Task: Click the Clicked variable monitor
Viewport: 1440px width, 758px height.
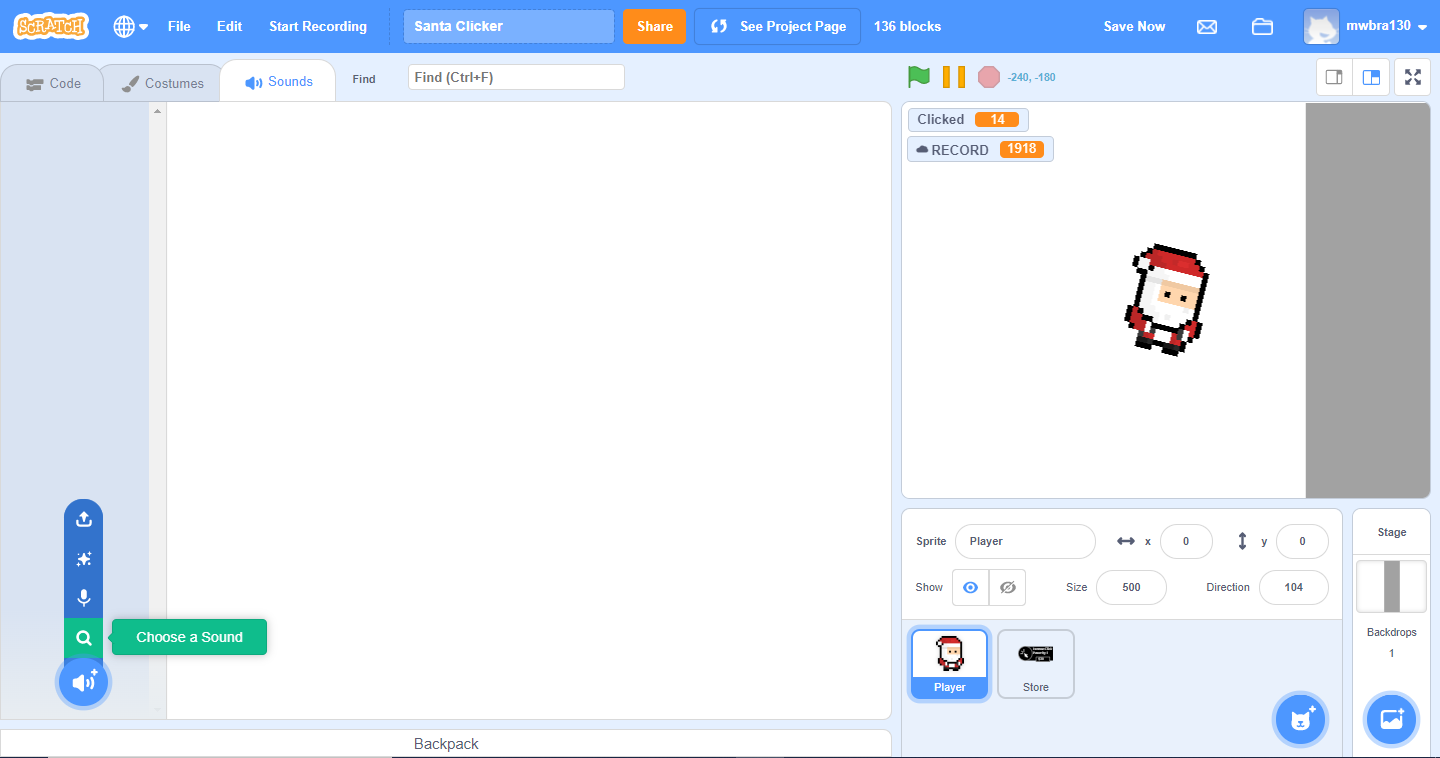Action: [968, 120]
